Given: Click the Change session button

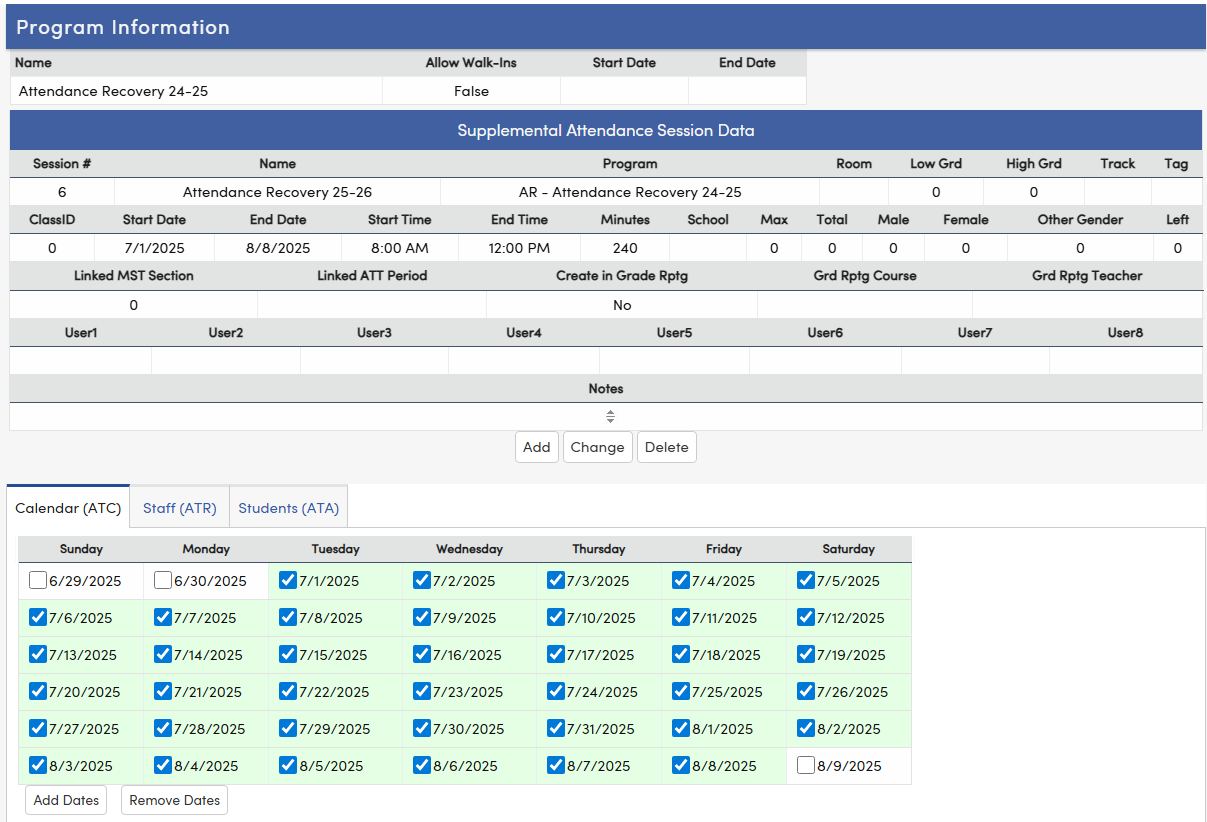Looking at the screenshot, I should point(597,447).
